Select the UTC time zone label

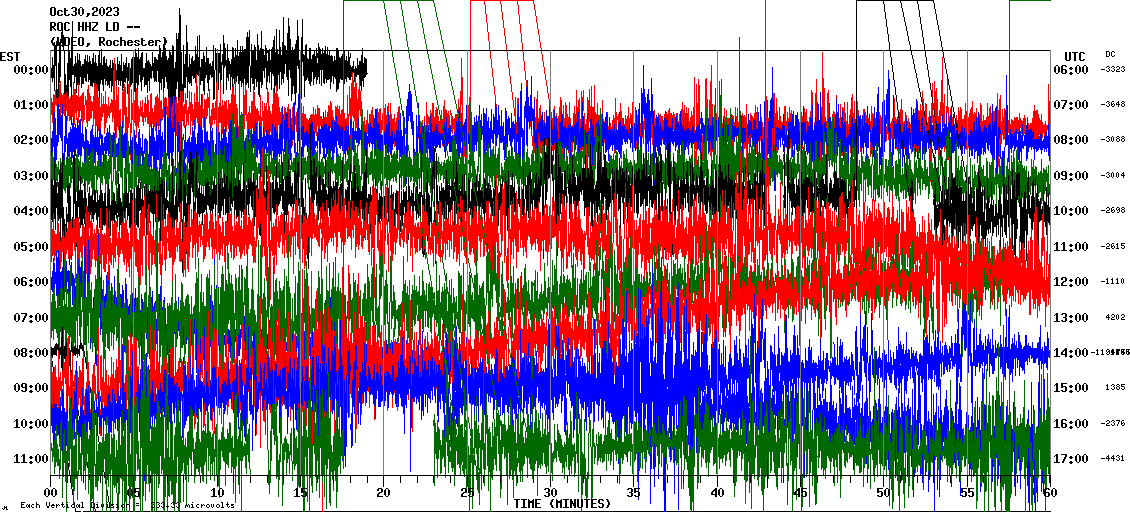click(x=1075, y=56)
